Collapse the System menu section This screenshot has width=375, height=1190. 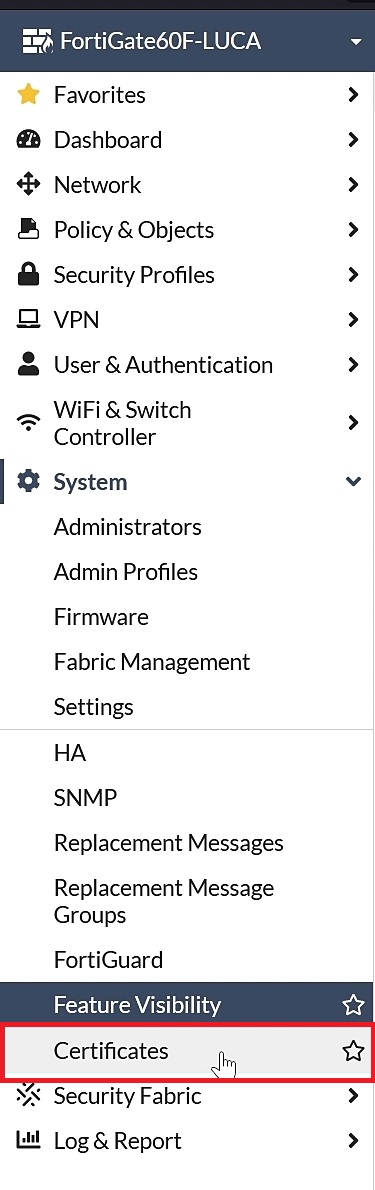353,481
